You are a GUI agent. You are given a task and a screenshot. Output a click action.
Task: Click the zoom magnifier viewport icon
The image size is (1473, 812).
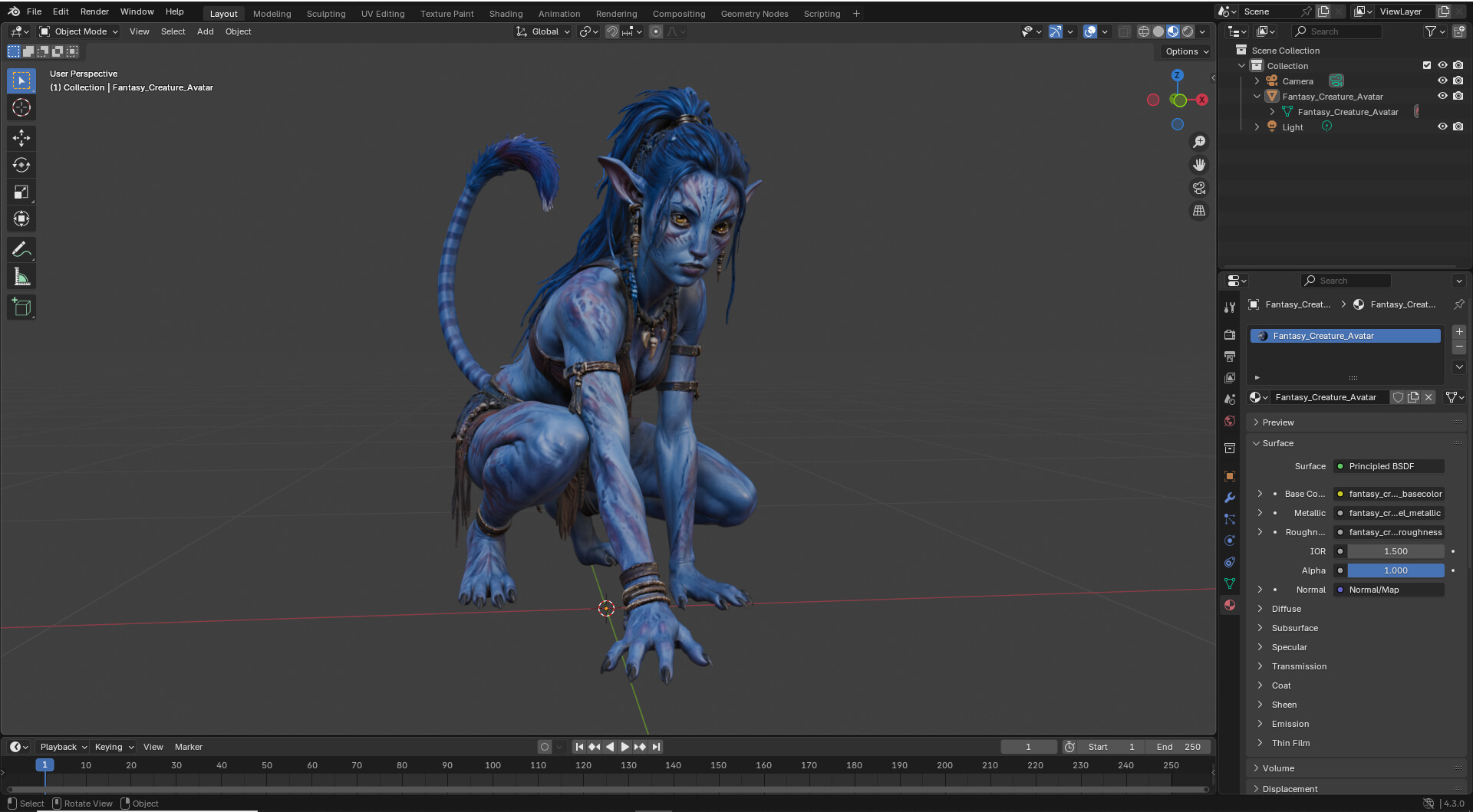[x=1199, y=142]
